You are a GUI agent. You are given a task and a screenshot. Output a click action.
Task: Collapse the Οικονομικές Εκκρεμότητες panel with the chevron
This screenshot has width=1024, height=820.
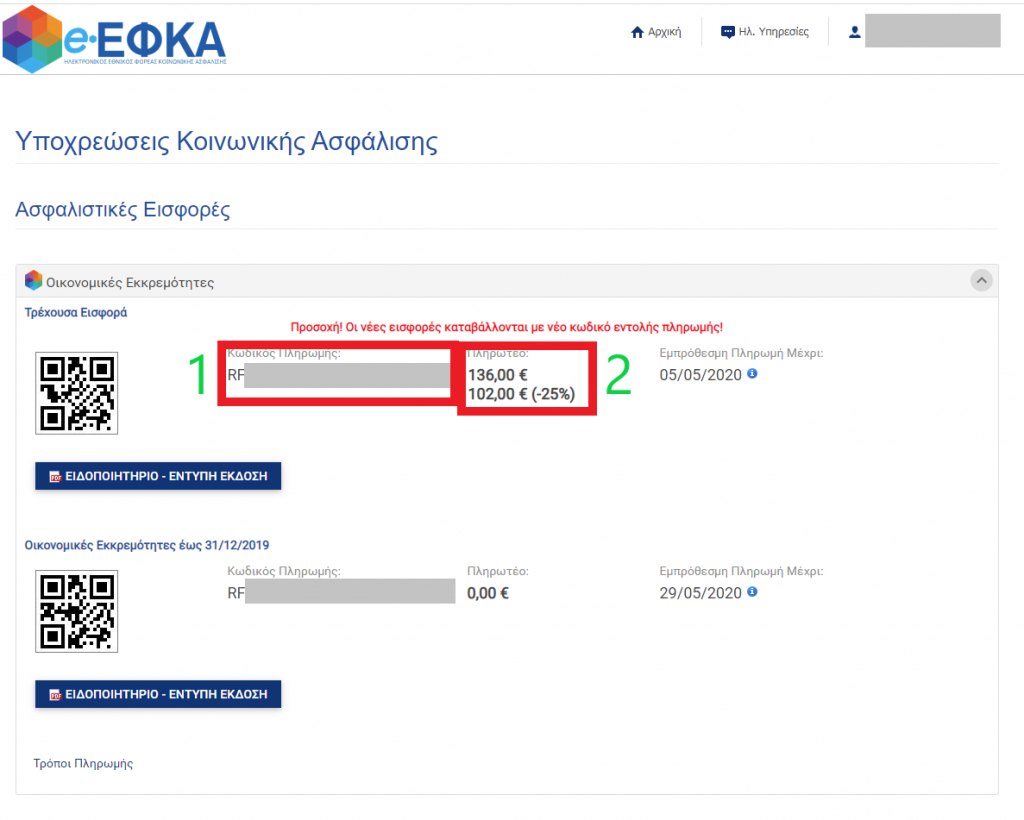click(x=981, y=280)
